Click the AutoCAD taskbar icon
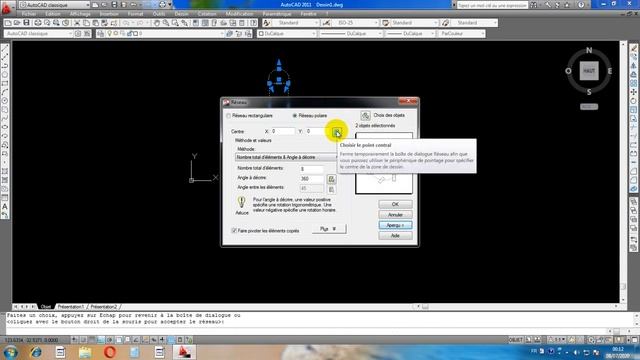Screen dimensions: 640x360 click(x=184, y=352)
